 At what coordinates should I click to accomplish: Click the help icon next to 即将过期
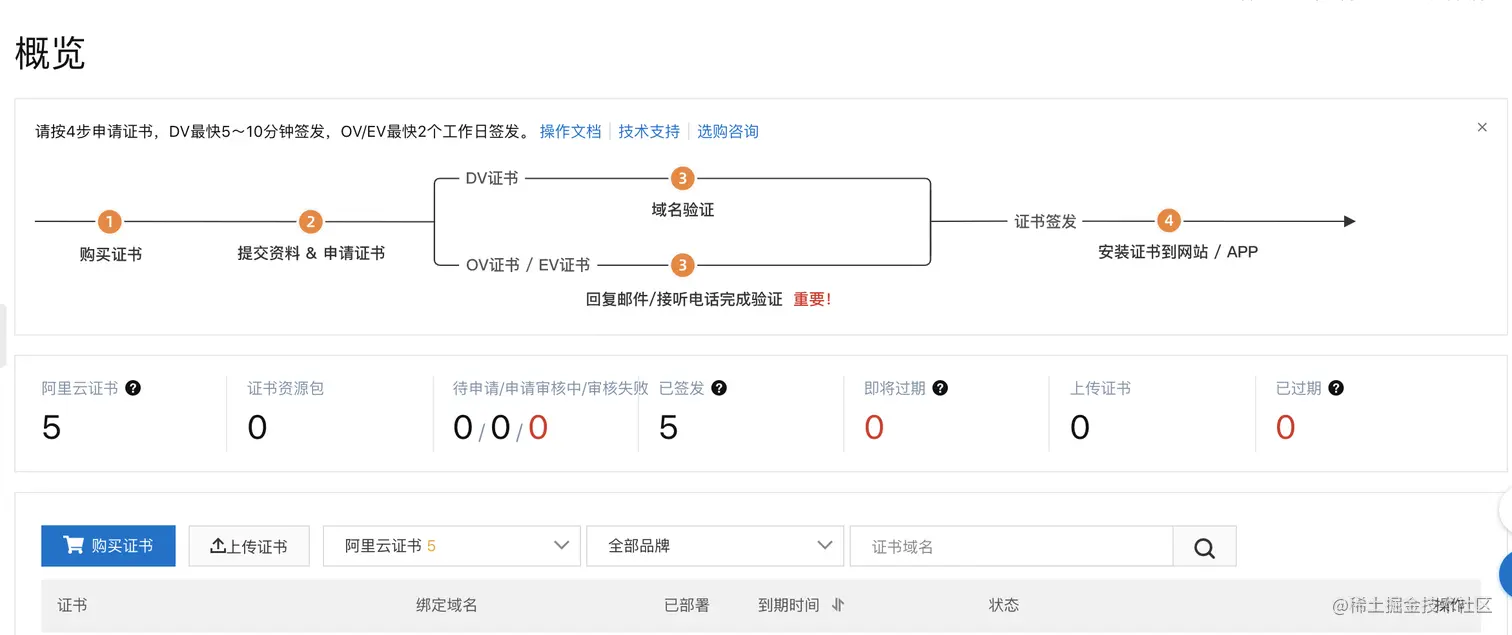(940, 388)
